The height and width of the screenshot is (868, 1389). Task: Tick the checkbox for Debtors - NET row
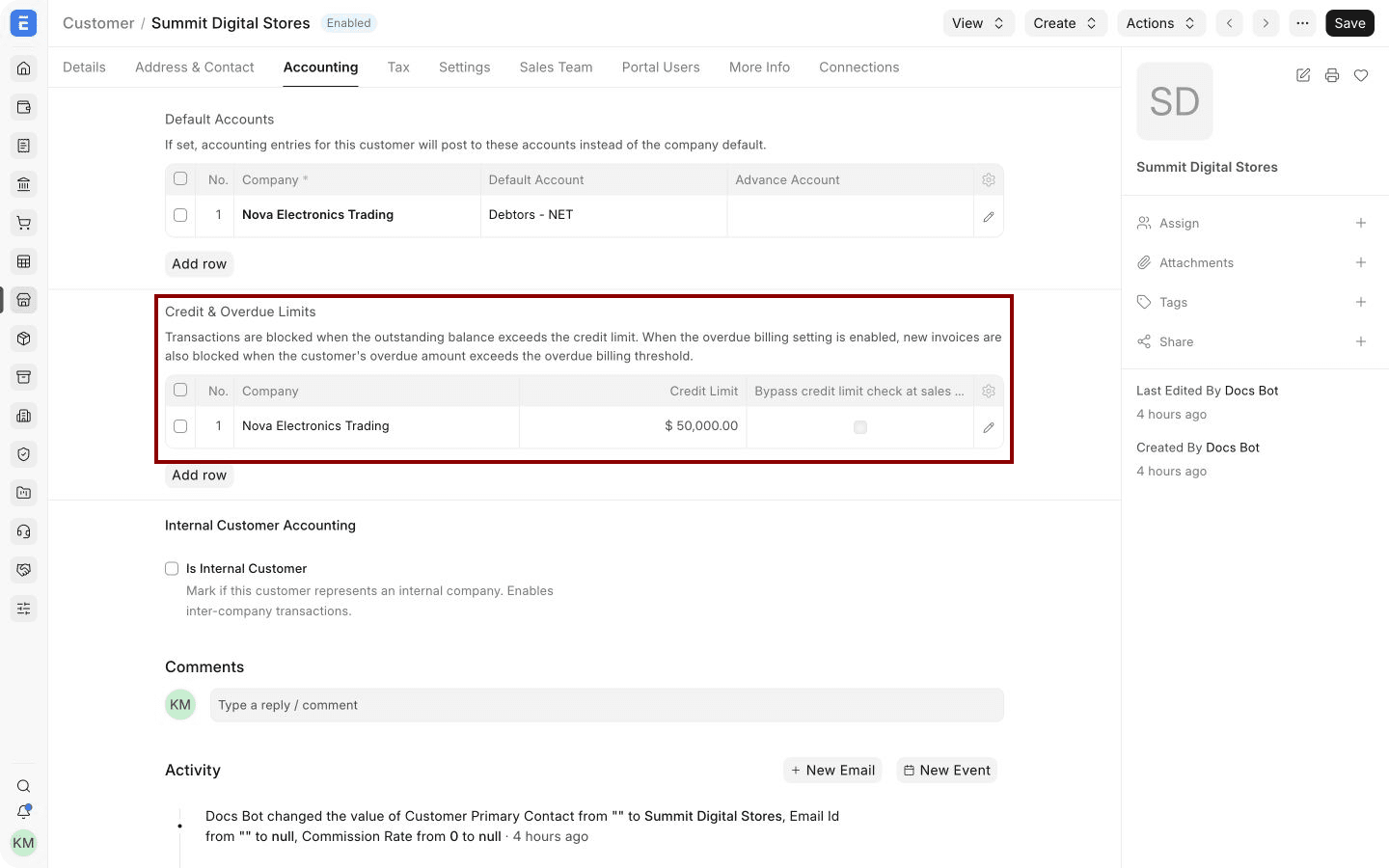pyautogui.click(x=180, y=215)
